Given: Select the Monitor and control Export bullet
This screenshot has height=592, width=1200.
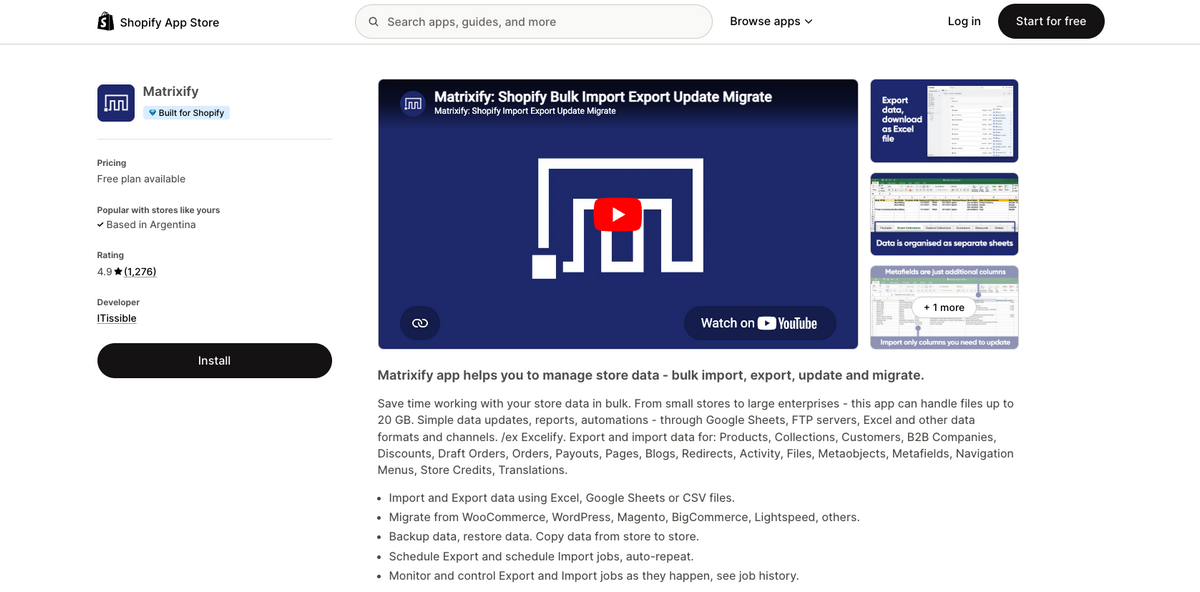Looking at the screenshot, I should tap(594, 576).
